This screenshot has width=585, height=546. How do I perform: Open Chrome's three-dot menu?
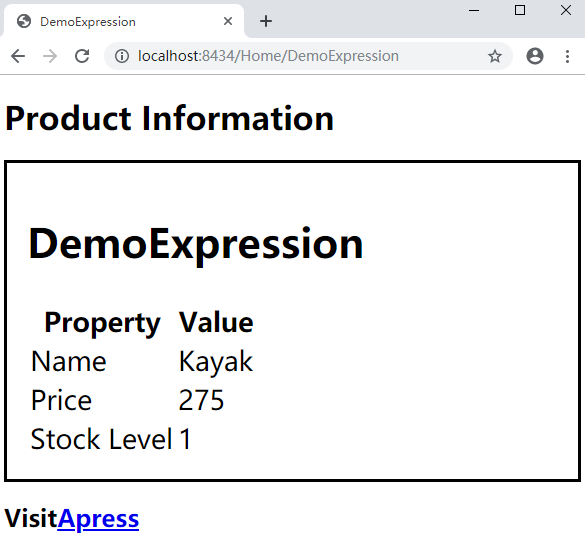(567, 56)
